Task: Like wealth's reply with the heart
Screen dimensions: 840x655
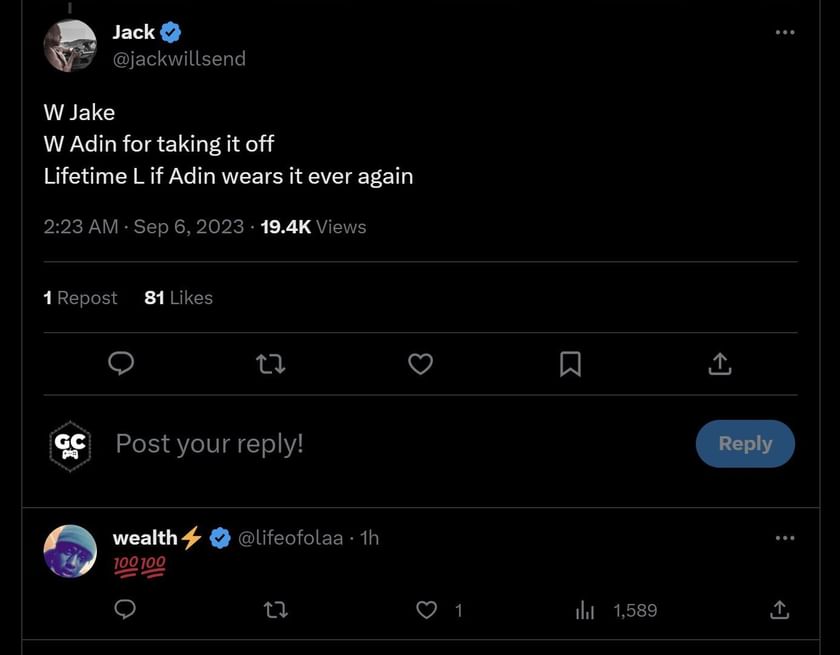Action: tap(427, 609)
